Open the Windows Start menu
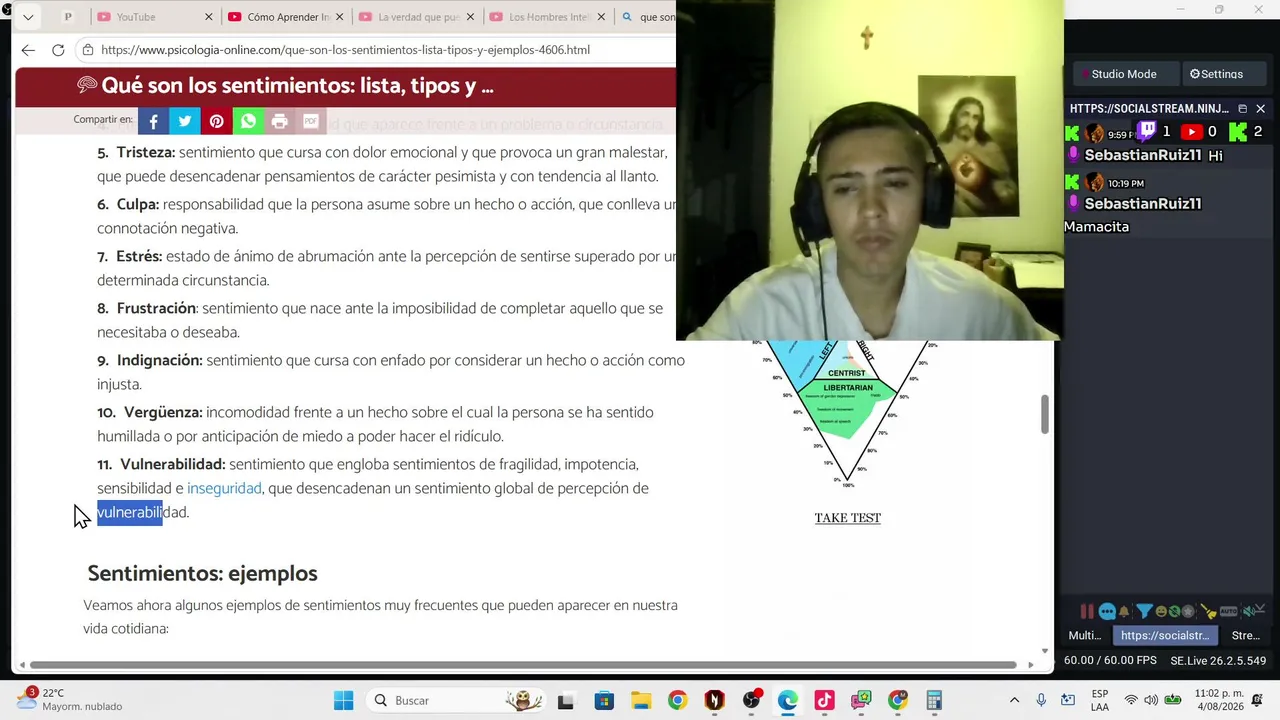 point(343,700)
